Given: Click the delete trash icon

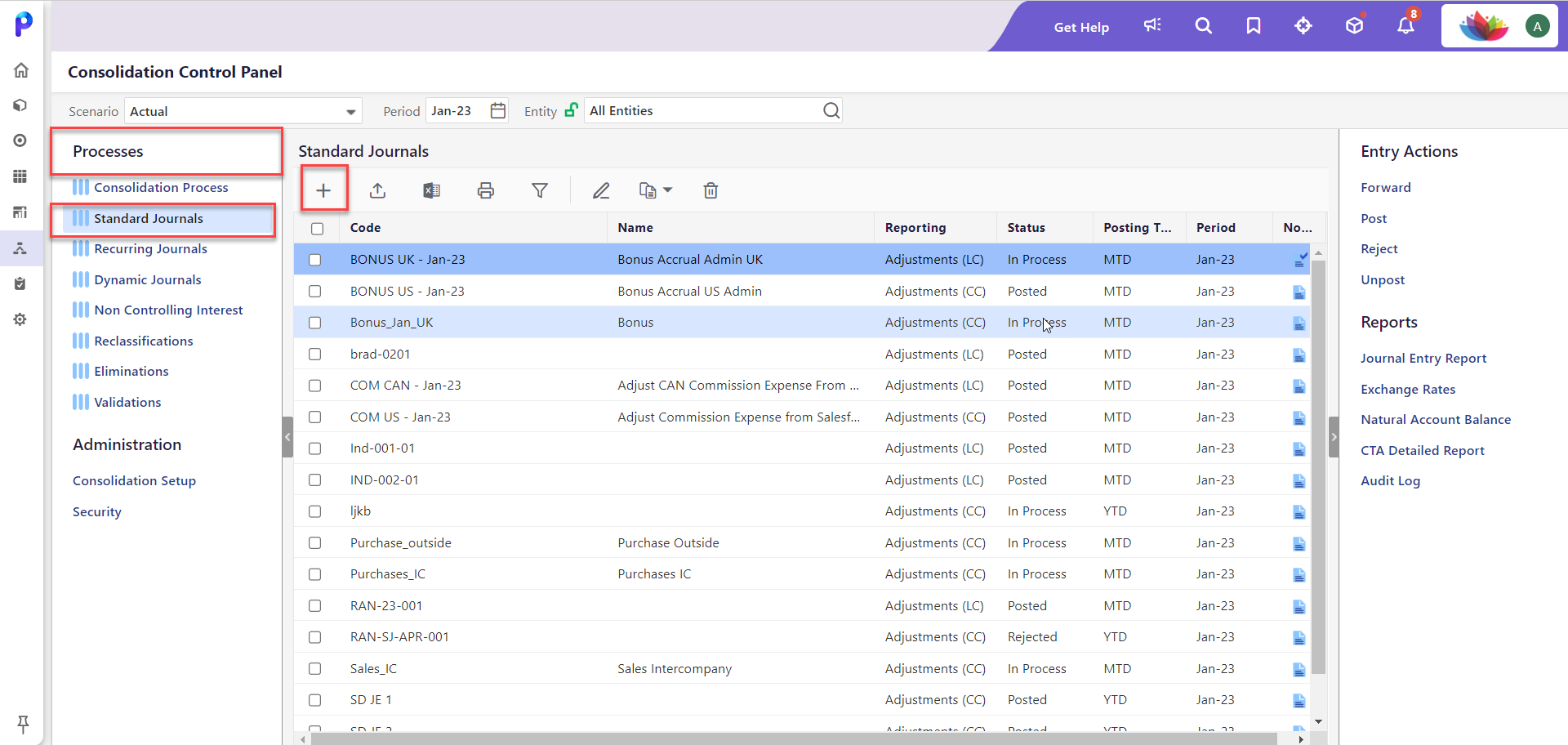Looking at the screenshot, I should point(710,190).
